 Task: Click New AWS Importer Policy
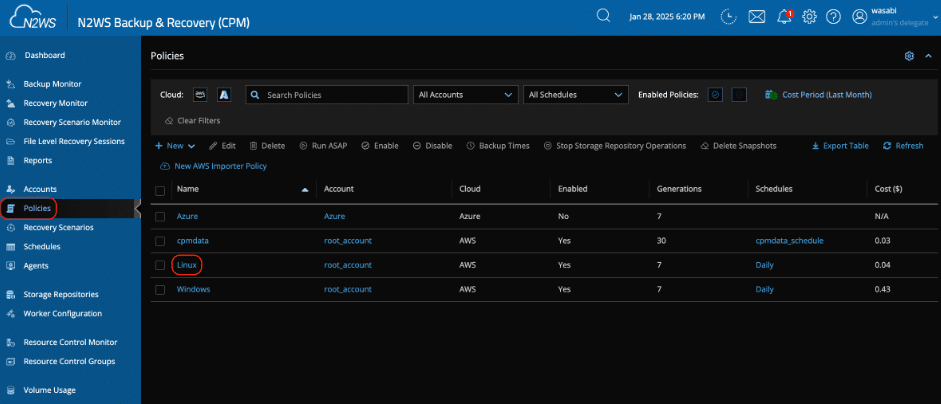213,166
